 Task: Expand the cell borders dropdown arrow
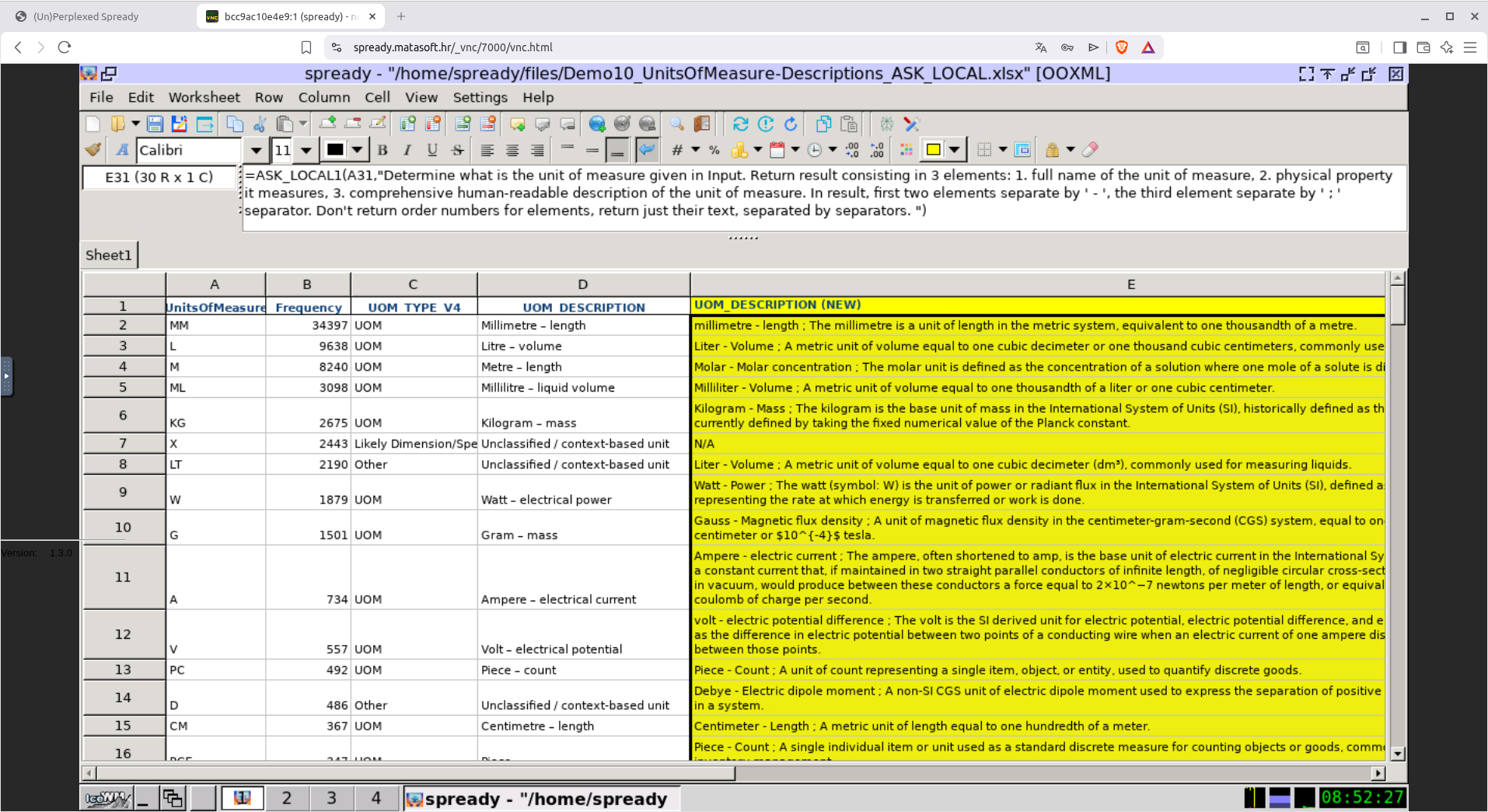point(1003,150)
